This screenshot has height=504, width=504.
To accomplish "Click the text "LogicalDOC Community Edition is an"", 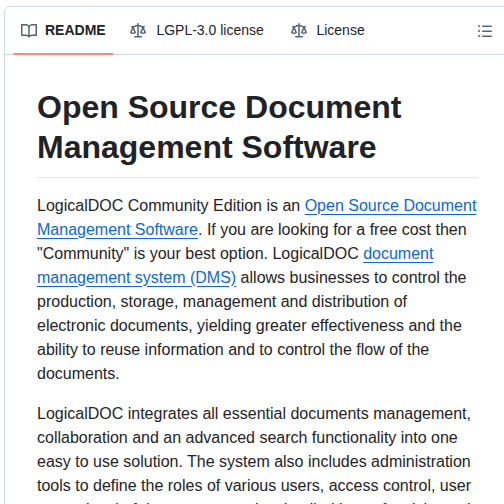I will click(168, 205).
